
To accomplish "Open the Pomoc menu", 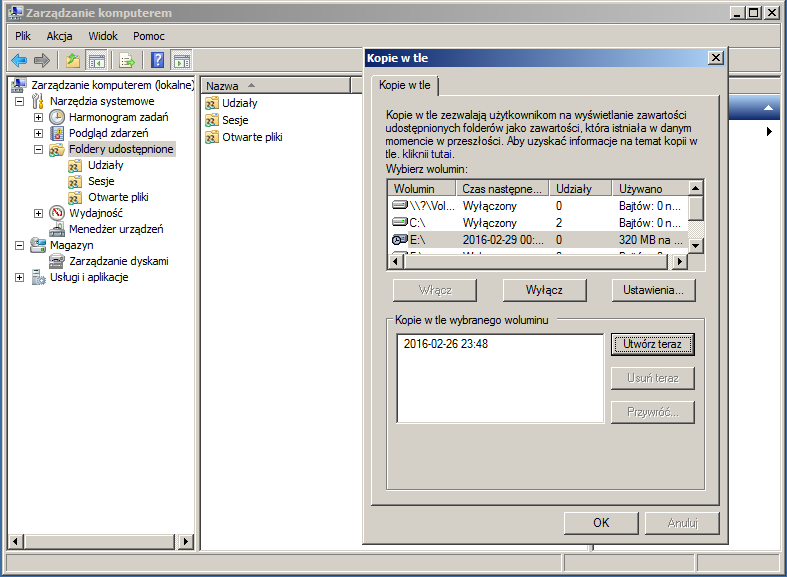I will pyautogui.click(x=149, y=36).
